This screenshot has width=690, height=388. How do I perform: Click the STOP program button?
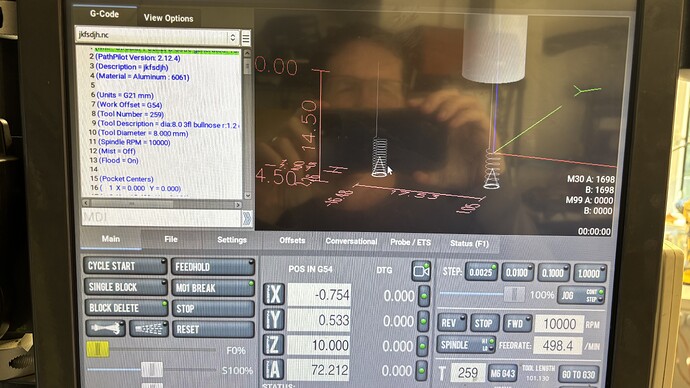pos(213,309)
